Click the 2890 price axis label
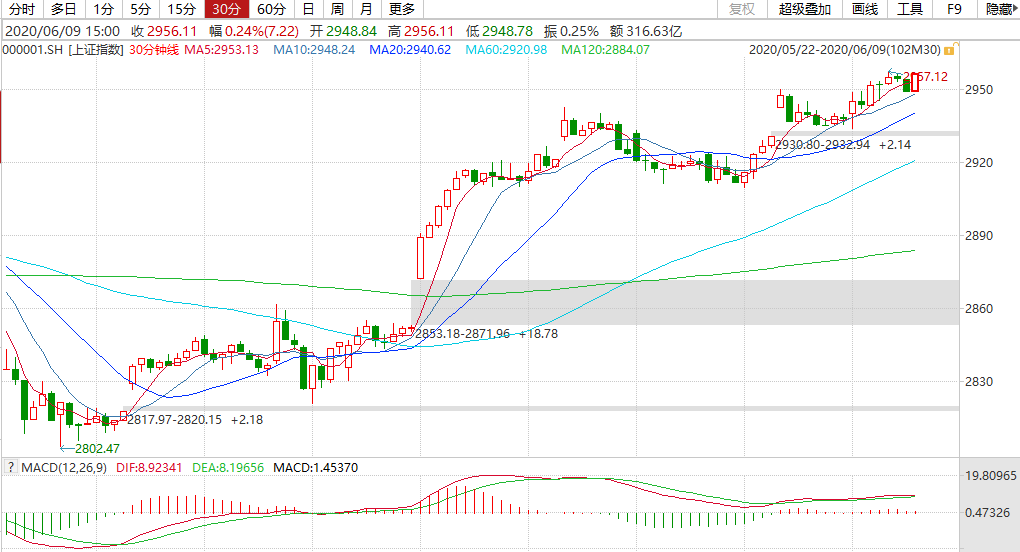The image size is (1020, 552). 979,235
